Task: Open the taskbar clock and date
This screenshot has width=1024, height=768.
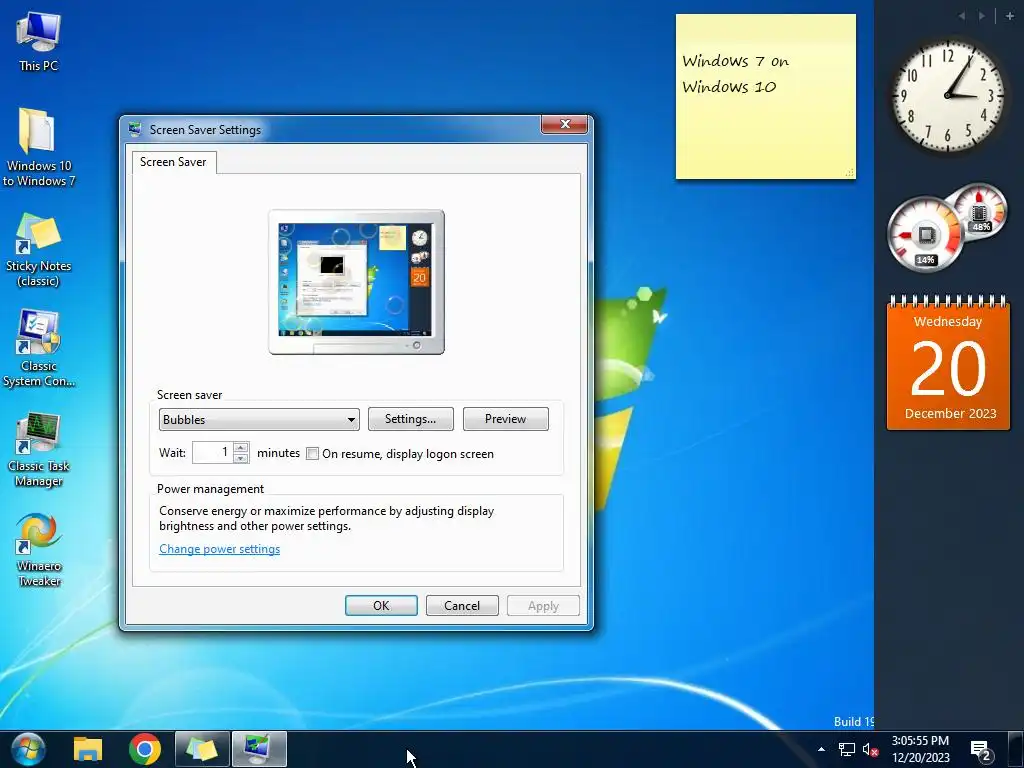Action: click(x=920, y=749)
